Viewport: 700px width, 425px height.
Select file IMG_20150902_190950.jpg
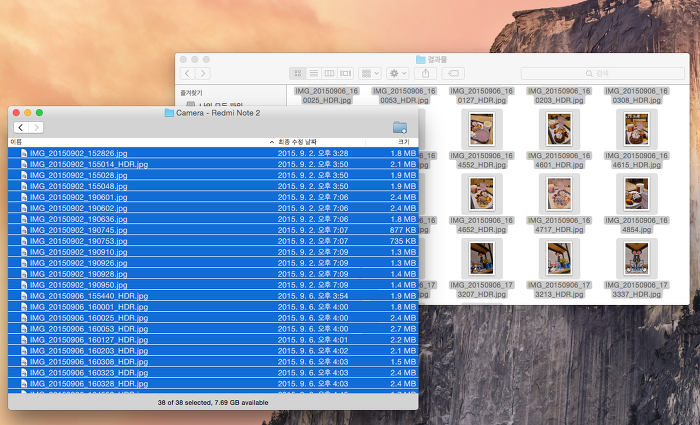tap(213, 285)
